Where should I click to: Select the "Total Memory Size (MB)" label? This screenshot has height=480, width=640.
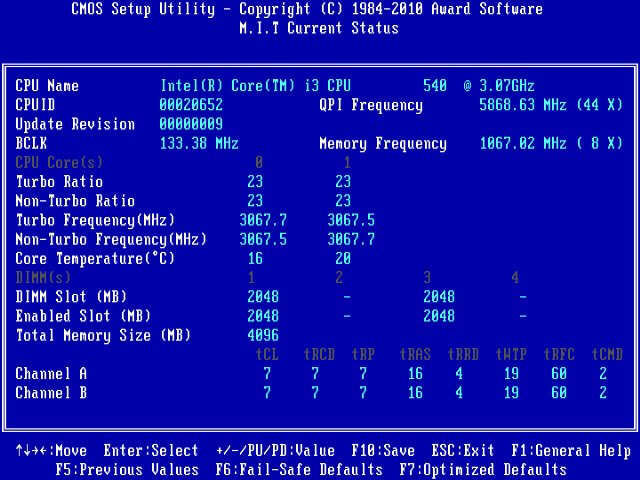point(103,336)
